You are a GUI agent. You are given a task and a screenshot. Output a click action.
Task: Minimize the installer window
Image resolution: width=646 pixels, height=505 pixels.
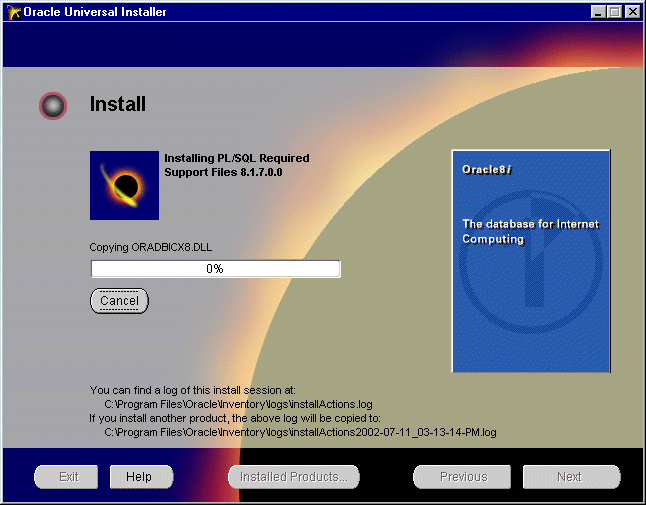598,12
